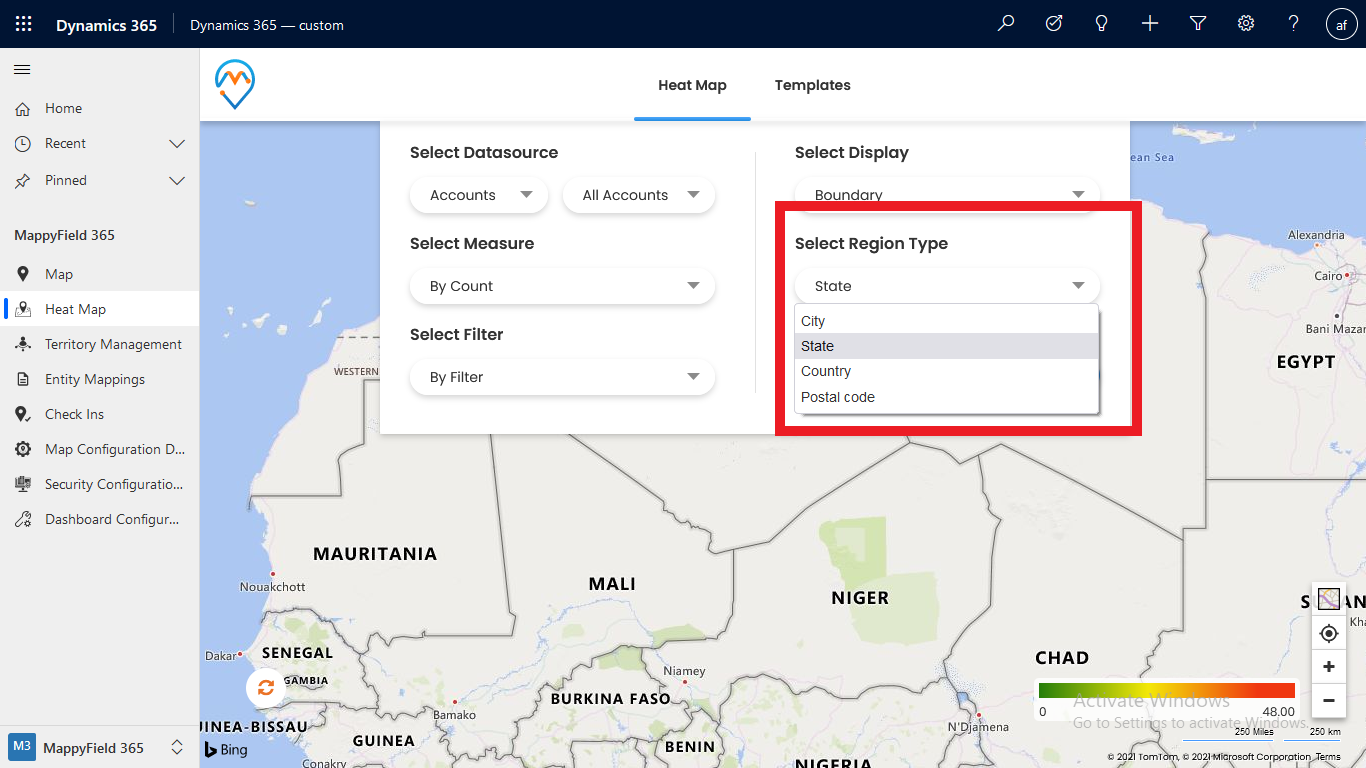Open Dashboard Configuration sidebar item
1366x768 pixels.
tap(100, 519)
